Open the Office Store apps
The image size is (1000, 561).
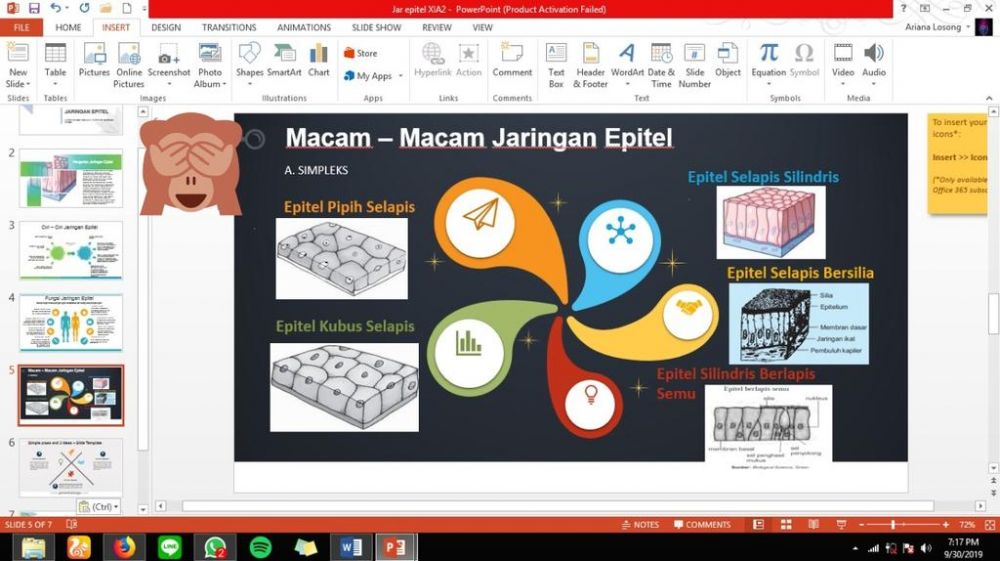(361, 54)
